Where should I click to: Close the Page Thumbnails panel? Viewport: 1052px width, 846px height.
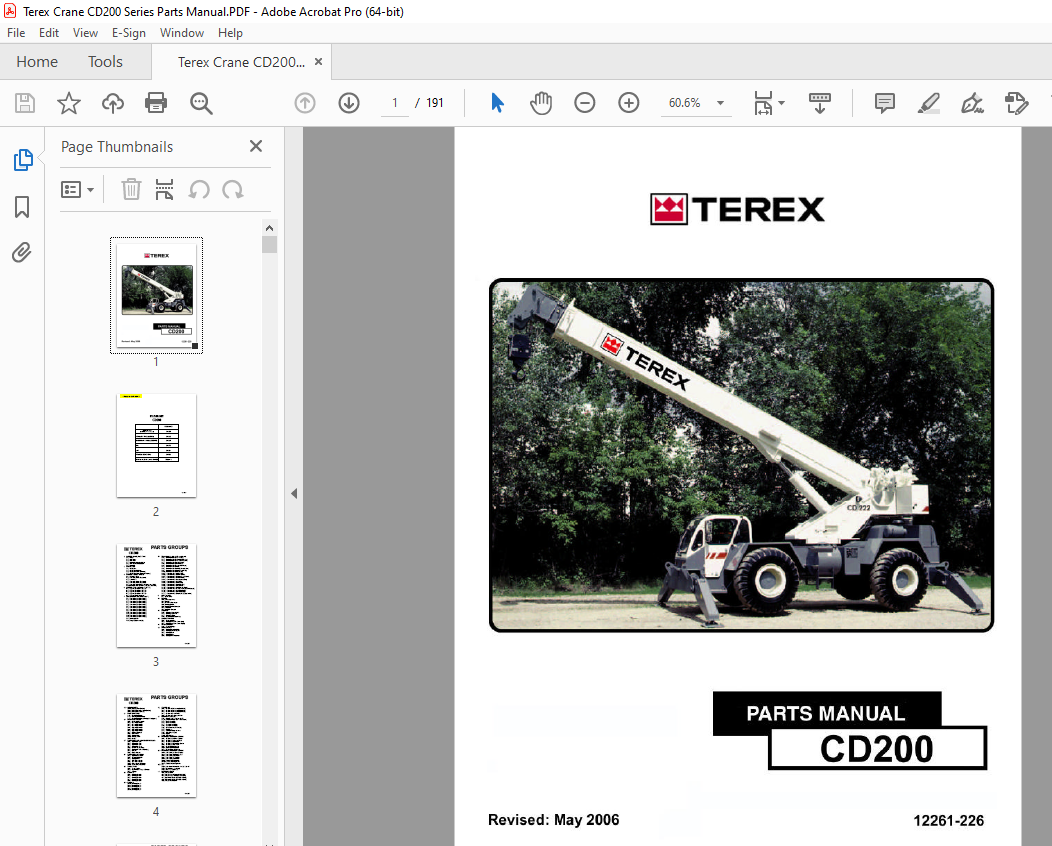click(x=256, y=146)
